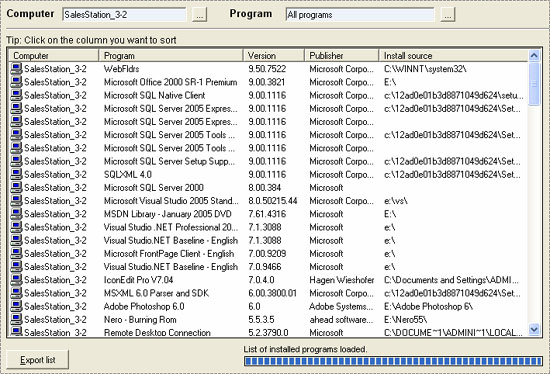Image resolution: width=550 pixels, height=374 pixels.
Task: Select Microsoft SQL Server 2000 entry
Action: pos(154,188)
